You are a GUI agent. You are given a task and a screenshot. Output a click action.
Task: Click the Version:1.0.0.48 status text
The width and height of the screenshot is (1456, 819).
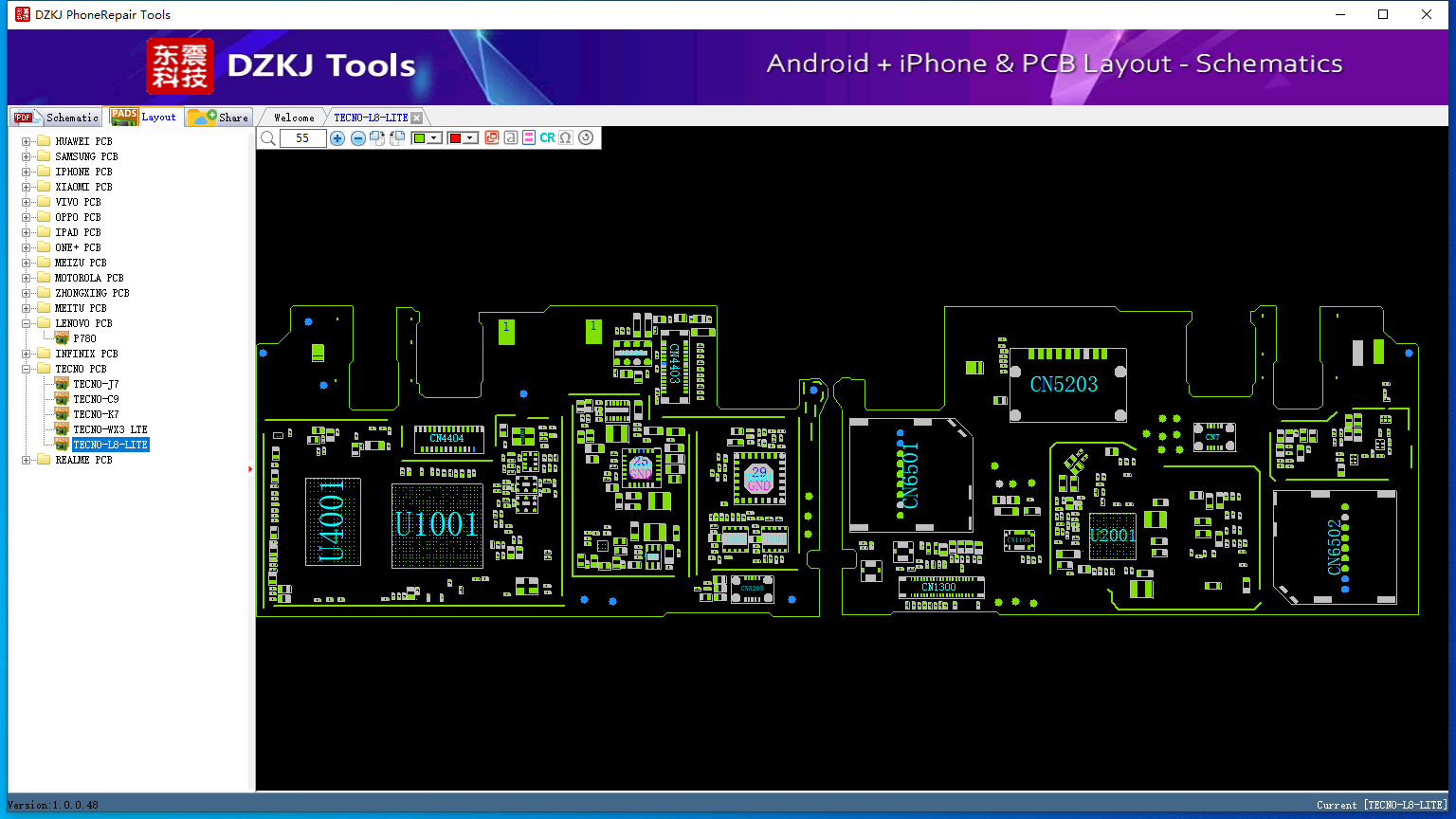point(53,806)
